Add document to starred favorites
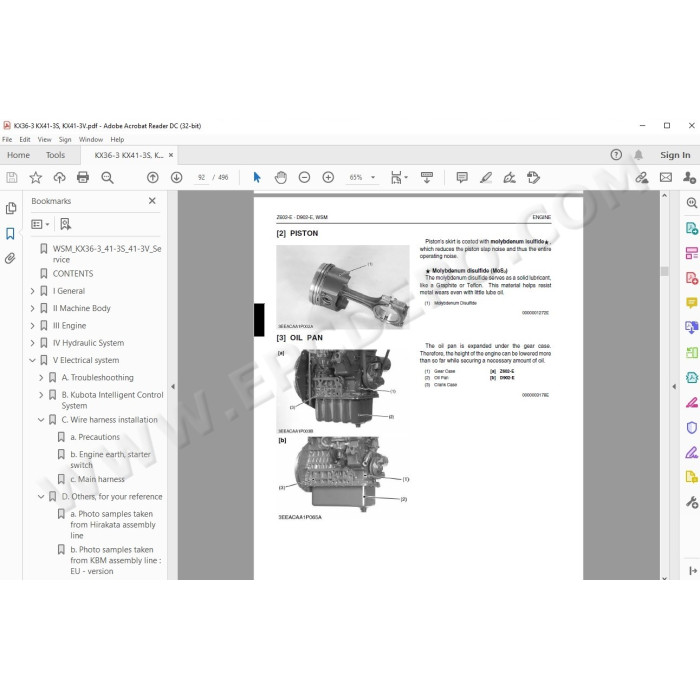Viewport: 700px width, 700px height. [36, 178]
